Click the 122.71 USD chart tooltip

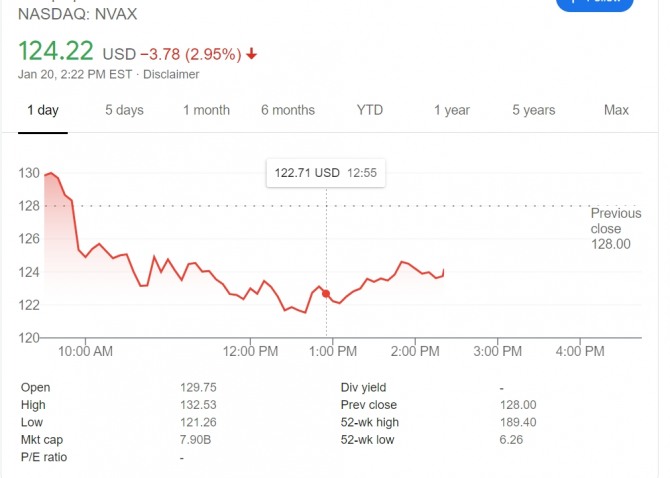[x=326, y=172]
